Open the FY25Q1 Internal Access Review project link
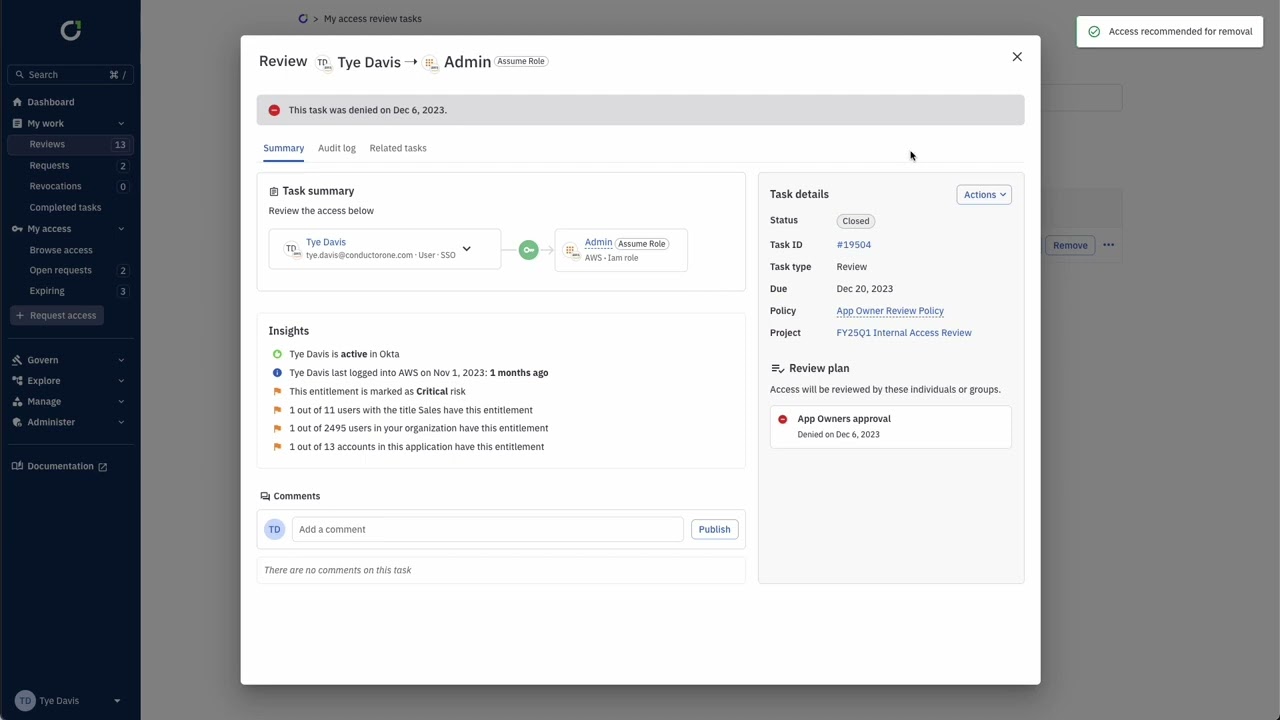 [x=904, y=333]
